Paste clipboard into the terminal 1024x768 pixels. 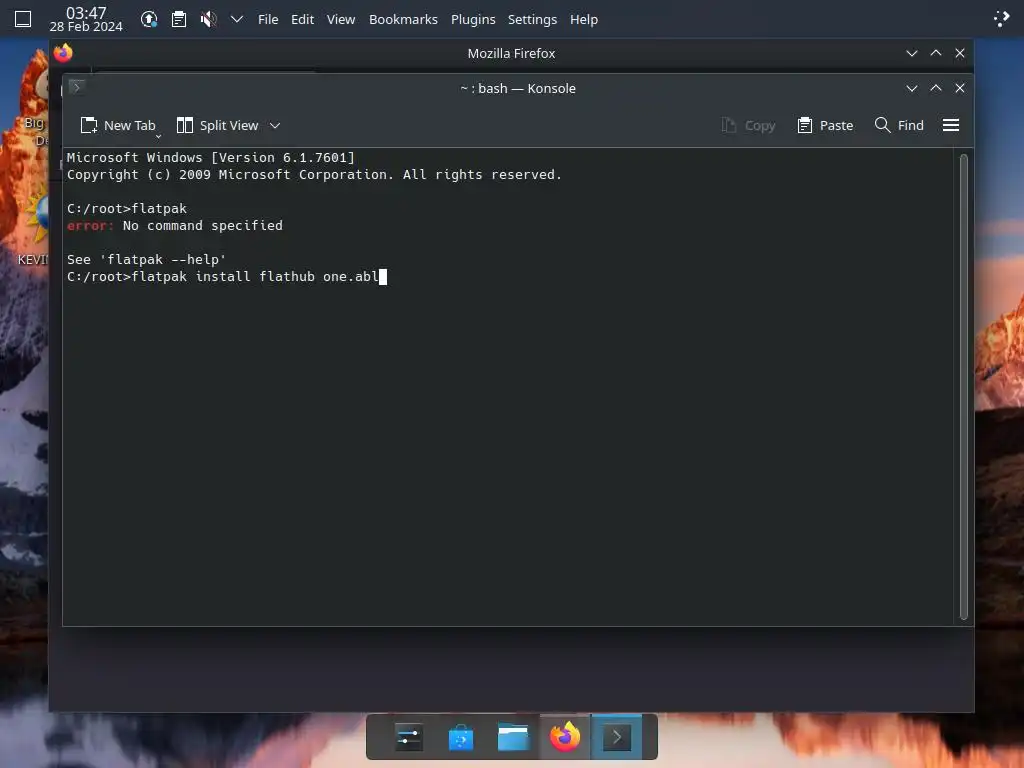tap(825, 125)
